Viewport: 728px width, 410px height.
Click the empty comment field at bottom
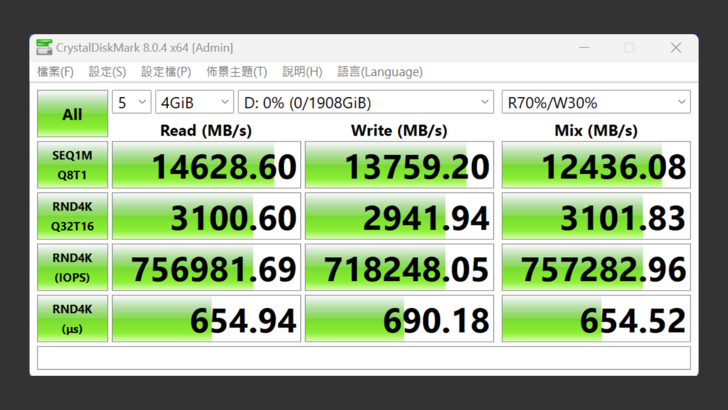click(363, 357)
